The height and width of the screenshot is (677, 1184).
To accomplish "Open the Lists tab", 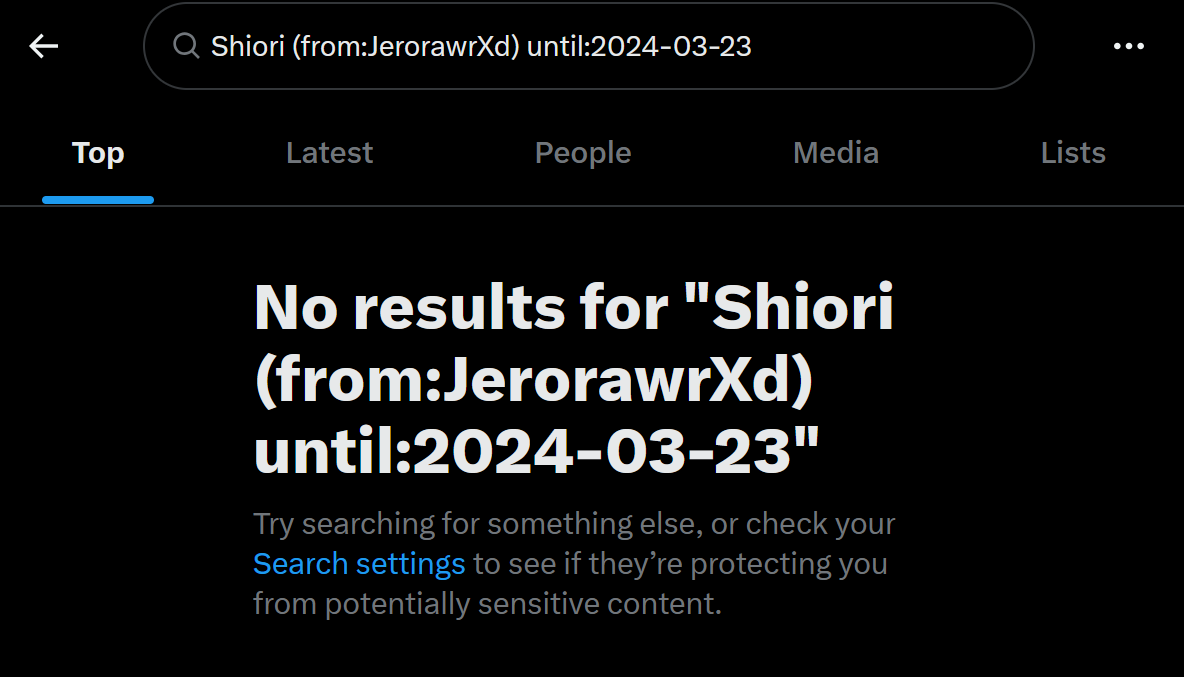I will click(x=1073, y=153).
